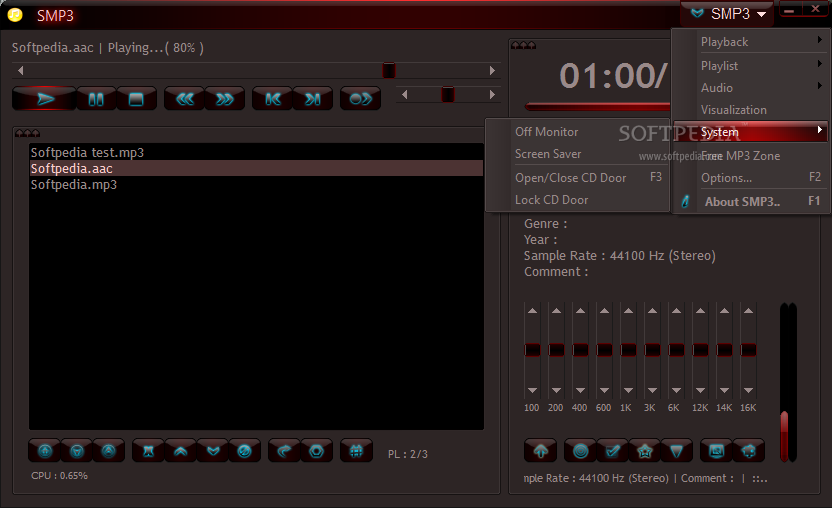
Task: Click the hexagon playlist button
Action: pos(317,451)
